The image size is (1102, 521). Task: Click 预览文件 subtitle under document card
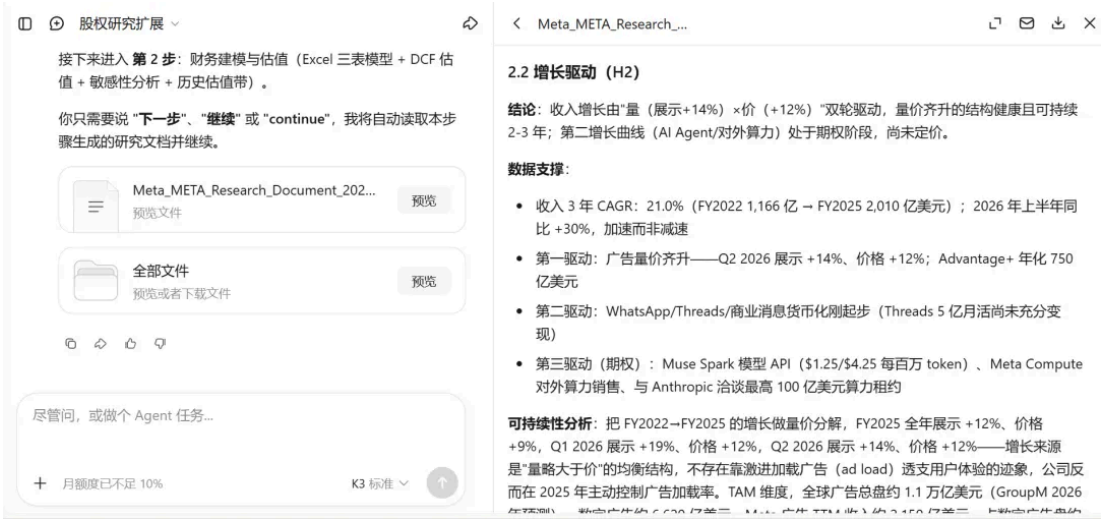(x=157, y=212)
